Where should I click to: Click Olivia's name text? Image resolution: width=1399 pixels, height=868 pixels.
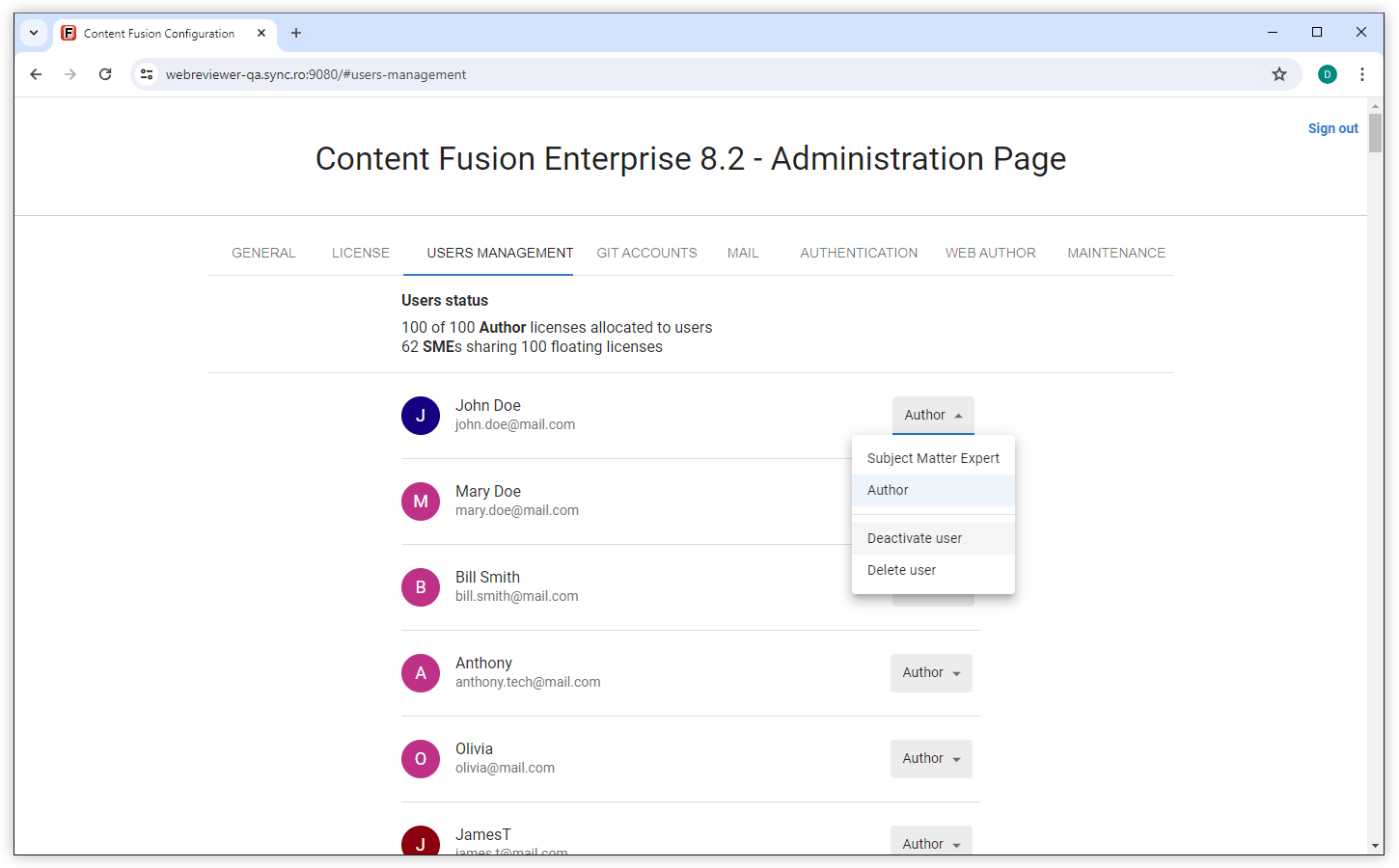[474, 749]
